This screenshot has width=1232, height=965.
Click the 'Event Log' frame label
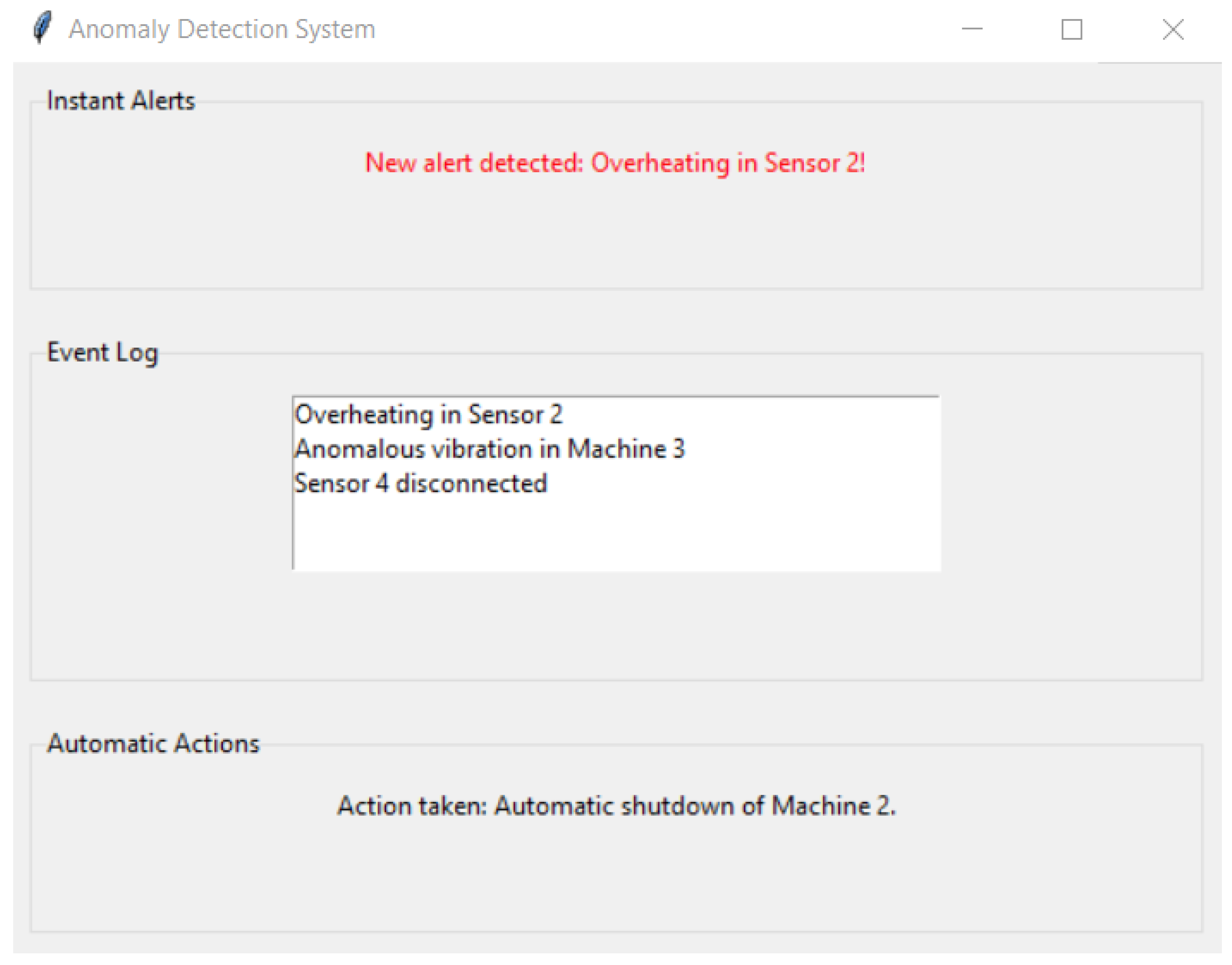102,353
